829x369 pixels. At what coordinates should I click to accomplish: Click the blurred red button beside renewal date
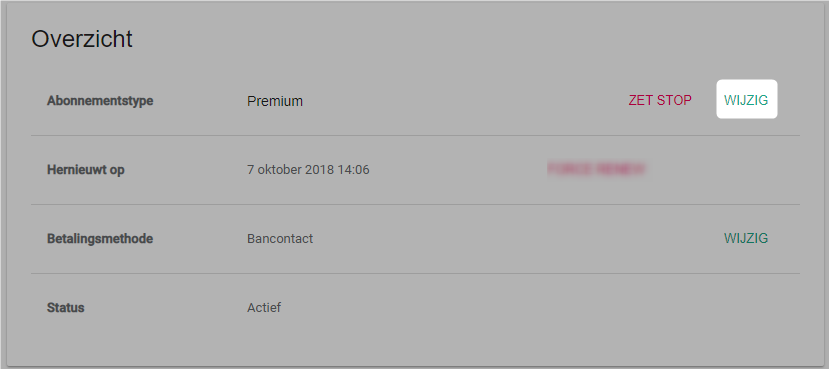pos(596,169)
